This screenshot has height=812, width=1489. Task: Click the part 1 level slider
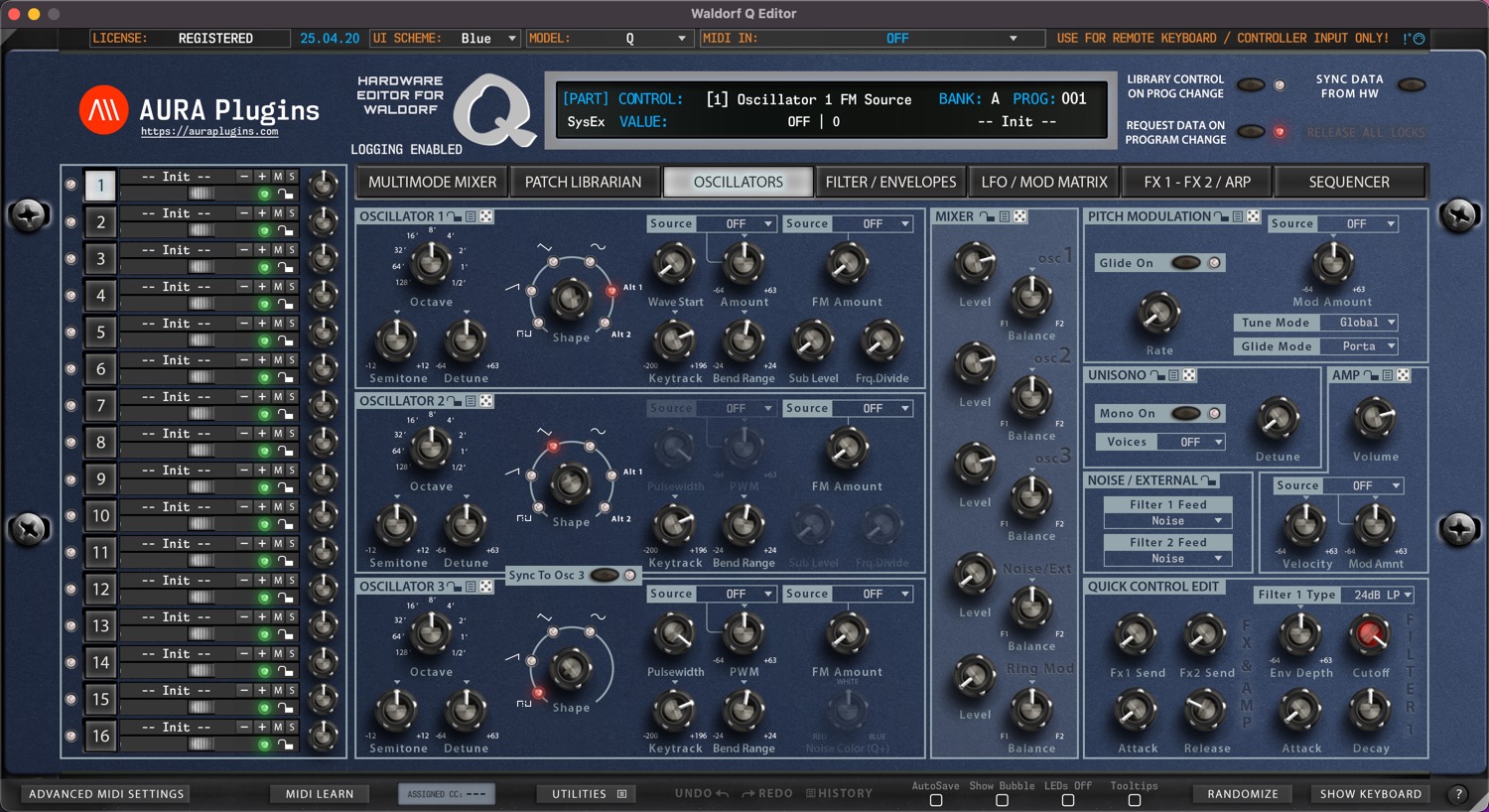pos(202,194)
